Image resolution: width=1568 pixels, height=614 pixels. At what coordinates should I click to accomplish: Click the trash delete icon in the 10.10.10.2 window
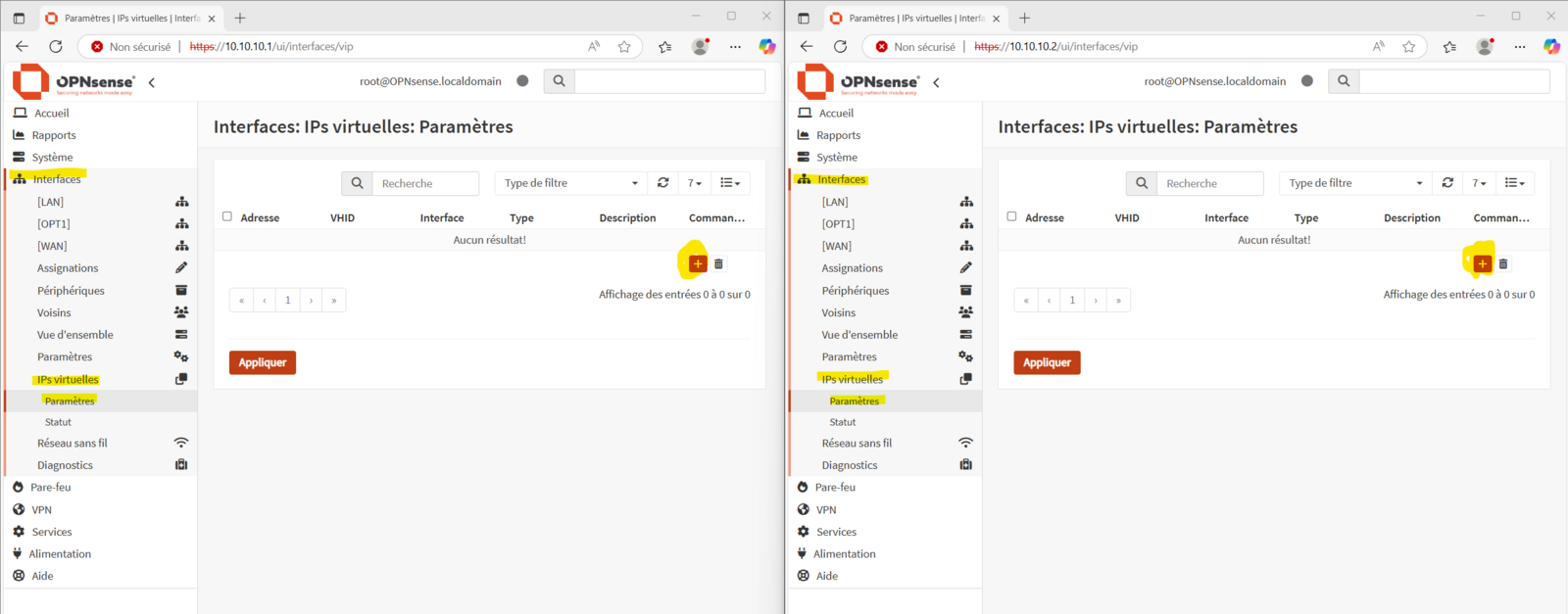(1503, 263)
